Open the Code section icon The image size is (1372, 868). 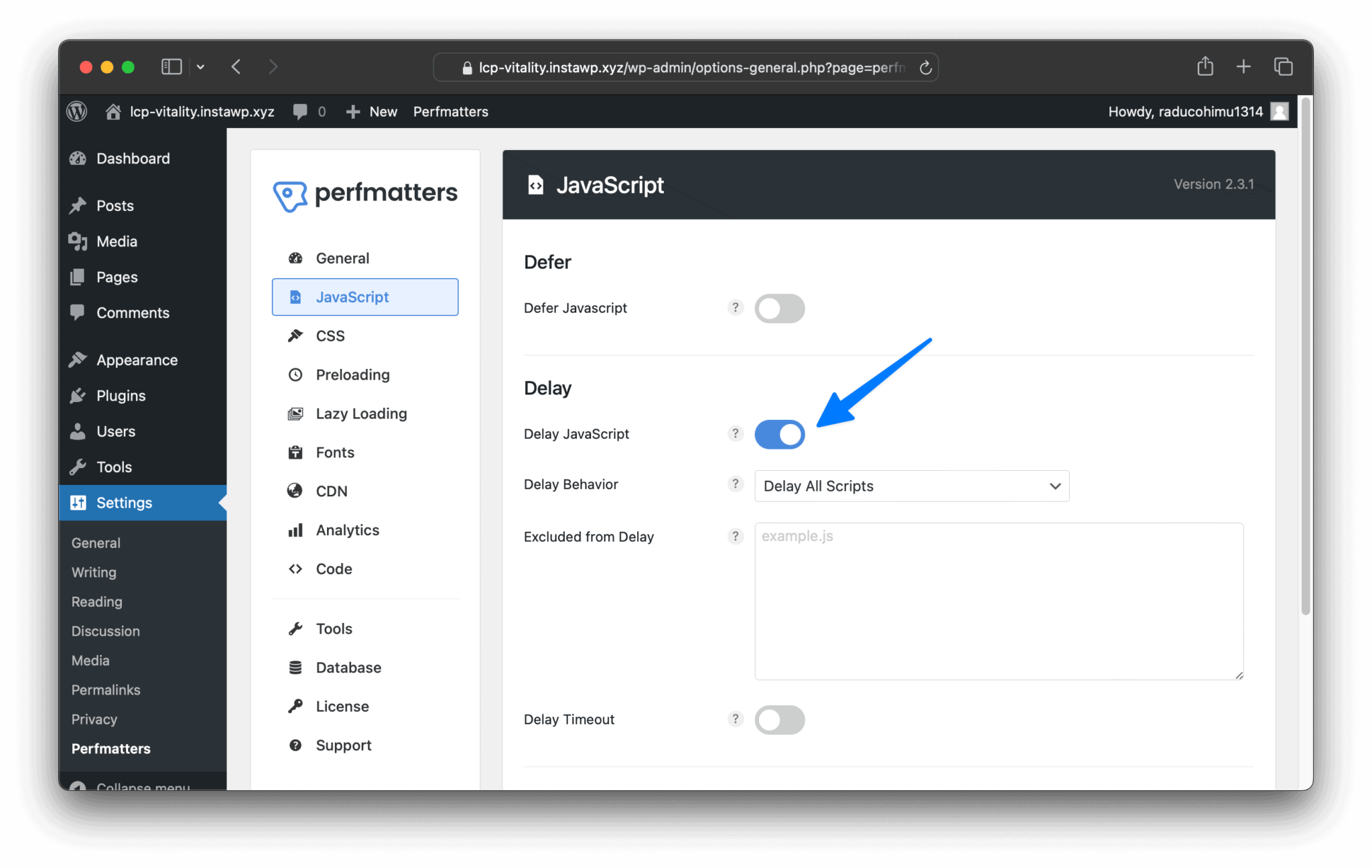pyautogui.click(x=295, y=569)
